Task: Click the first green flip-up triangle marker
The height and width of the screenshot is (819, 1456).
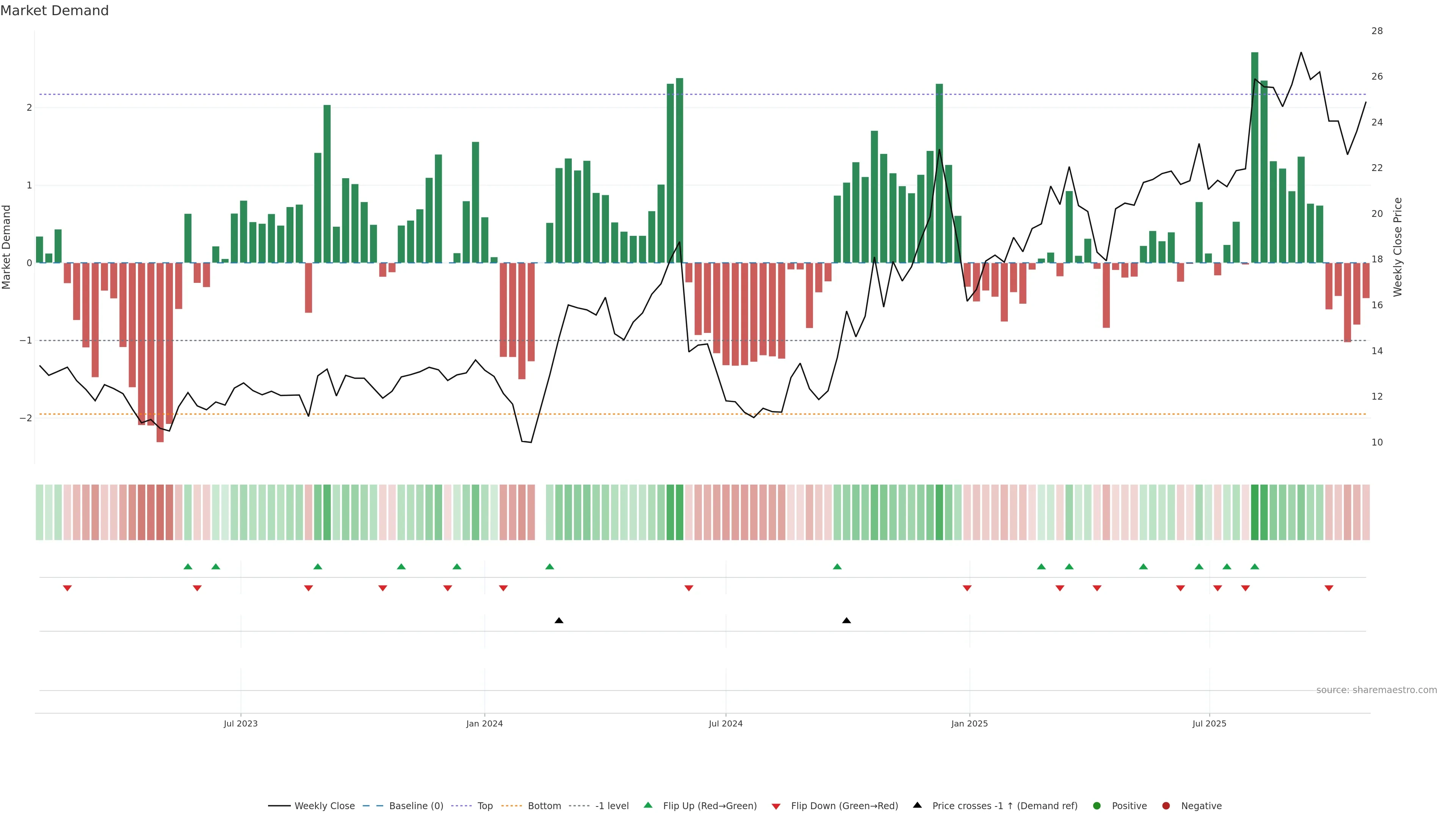Action: tap(188, 566)
